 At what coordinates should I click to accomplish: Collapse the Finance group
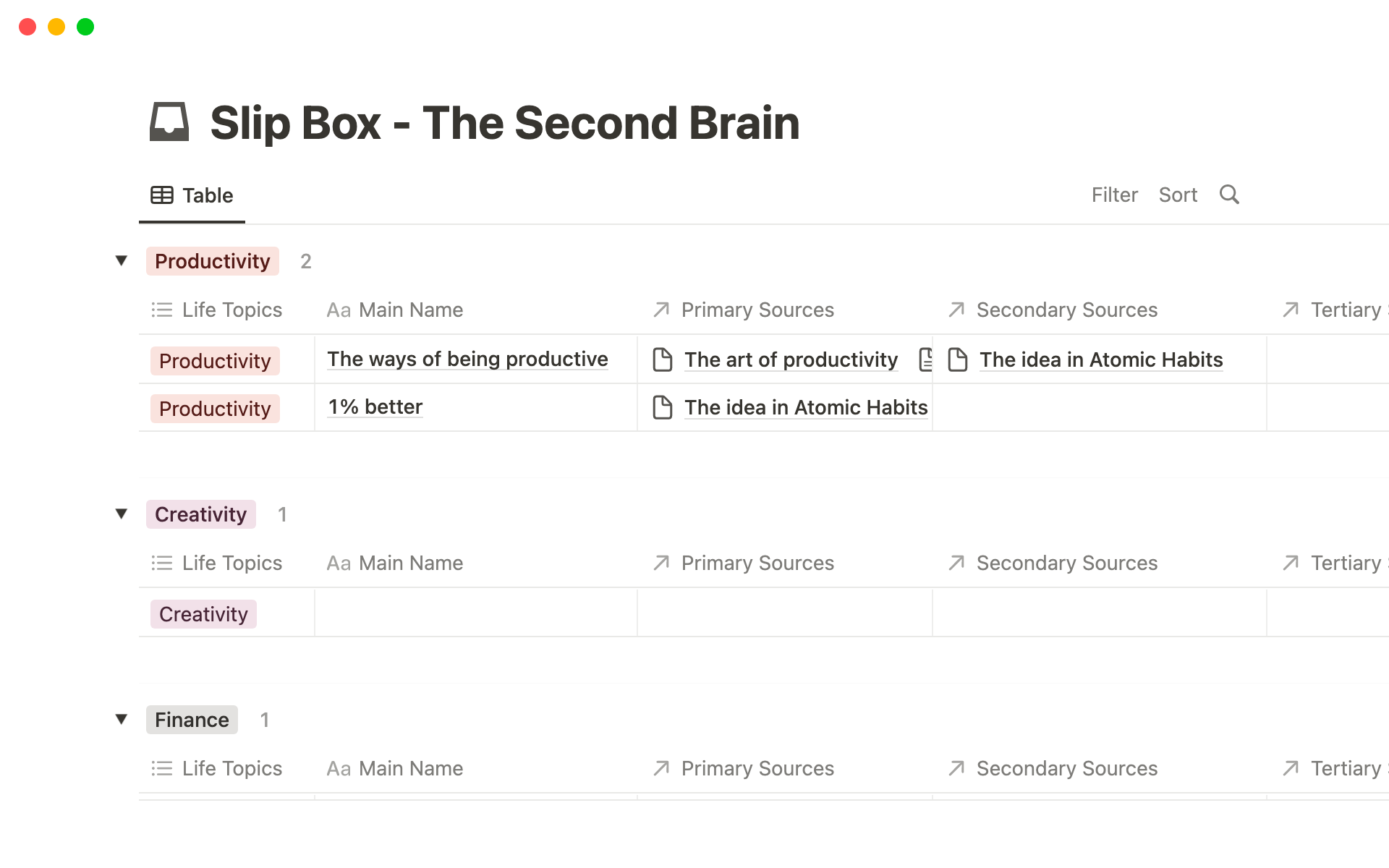click(122, 719)
